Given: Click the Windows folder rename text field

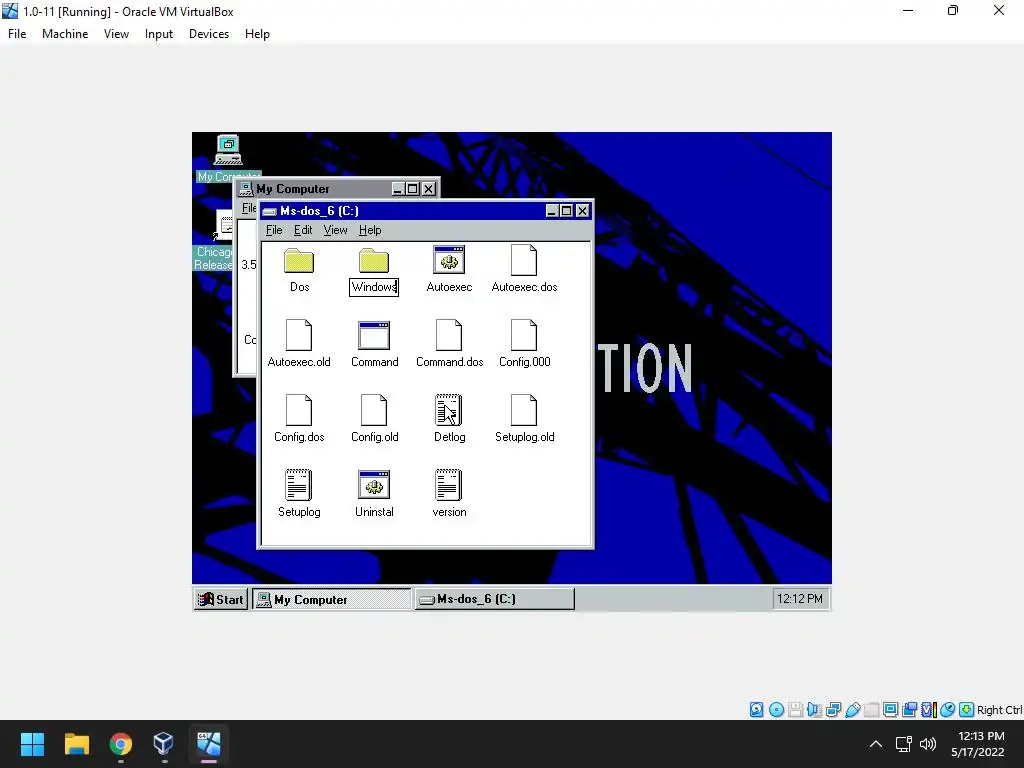Looking at the screenshot, I should [374, 287].
